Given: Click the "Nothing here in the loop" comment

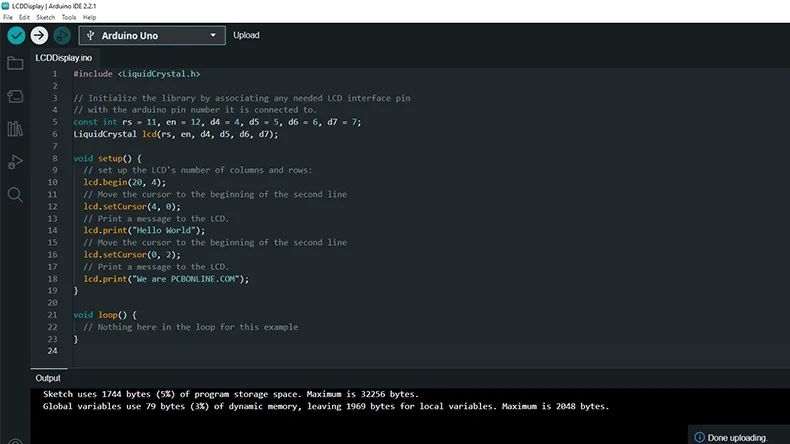Looking at the screenshot, I should [190, 327].
